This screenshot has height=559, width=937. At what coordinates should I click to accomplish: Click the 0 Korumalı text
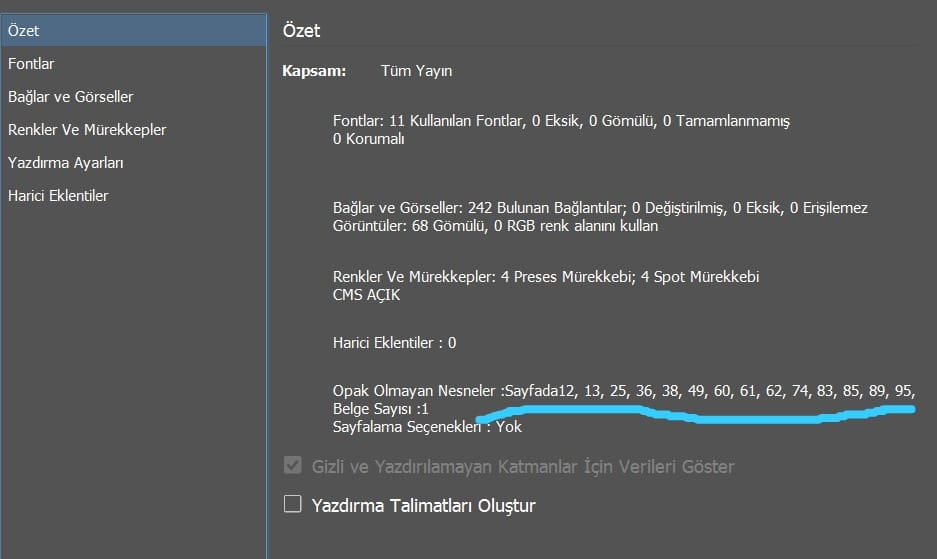coord(369,139)
